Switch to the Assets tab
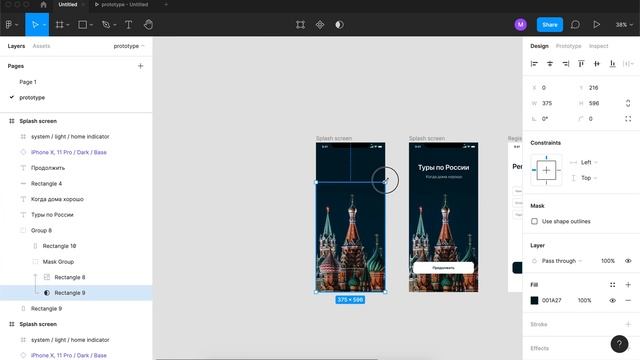The height and width of the screenshot is (360, 640). [41, 46]
